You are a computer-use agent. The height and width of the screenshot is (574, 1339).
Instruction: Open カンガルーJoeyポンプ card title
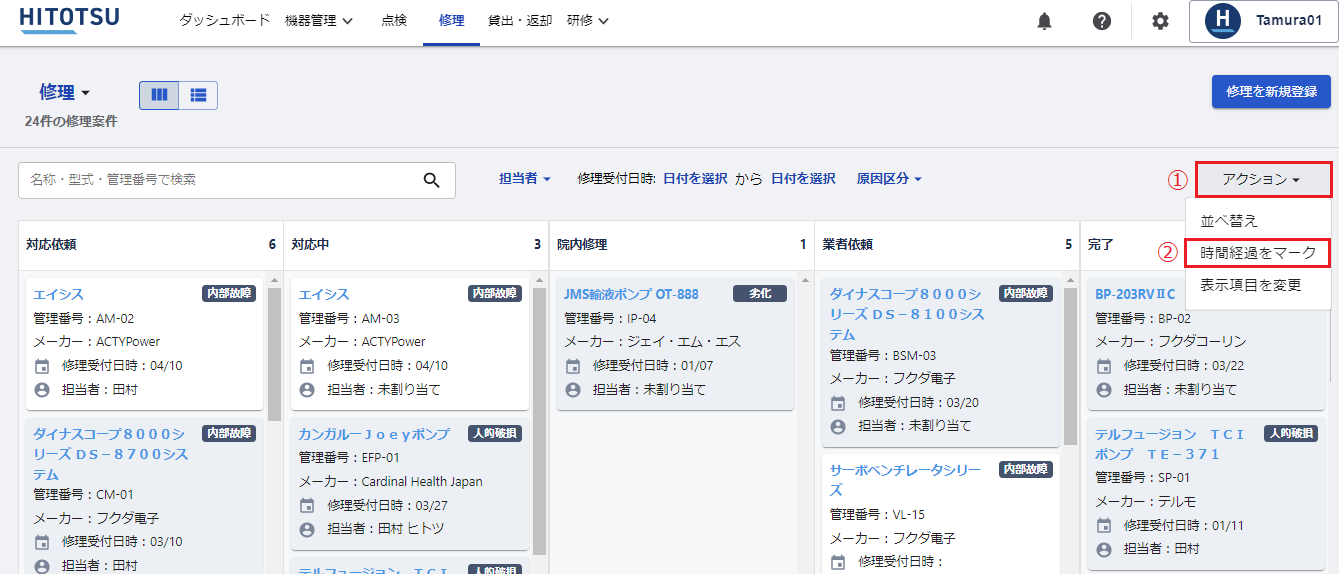click(x=374, y=434)
